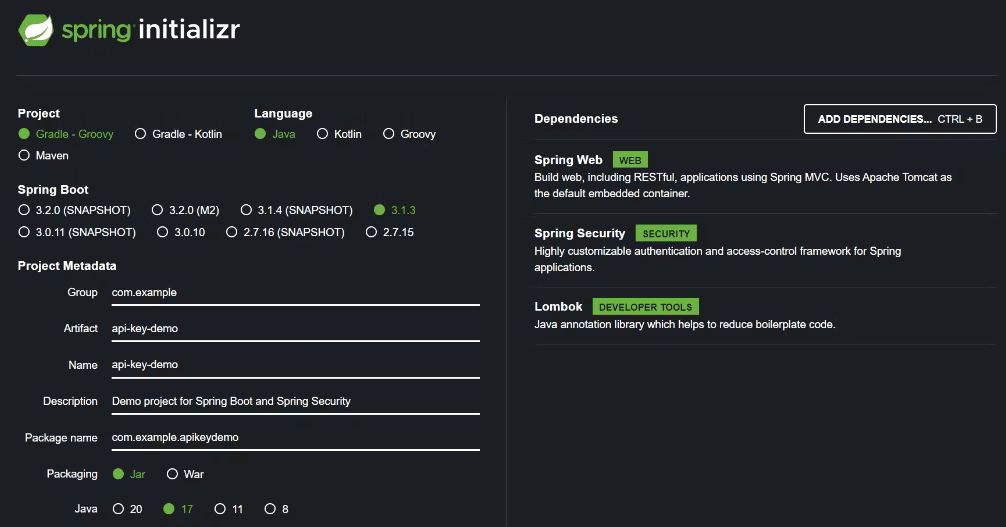The height and width of the screenshot is (527, 1006).
Task: Click the Language section heading
Action: (x=283, y=113)
